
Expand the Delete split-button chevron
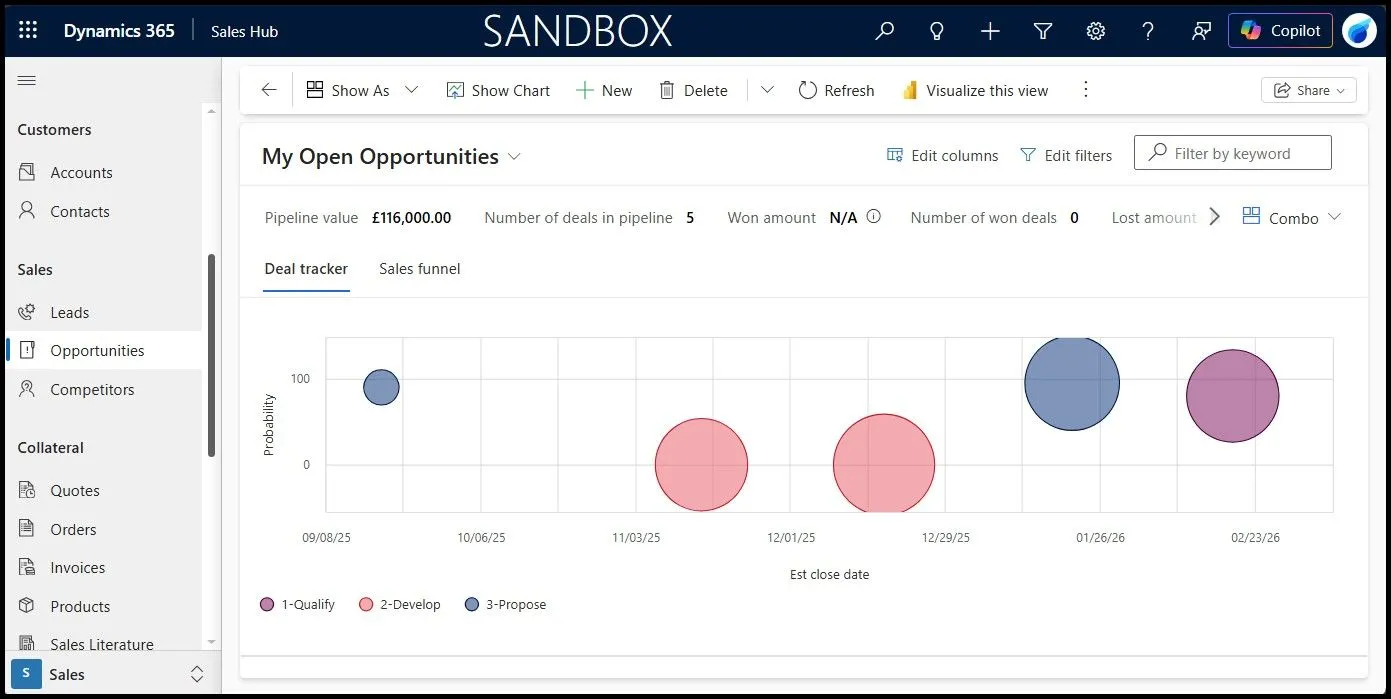coord(767,90)
